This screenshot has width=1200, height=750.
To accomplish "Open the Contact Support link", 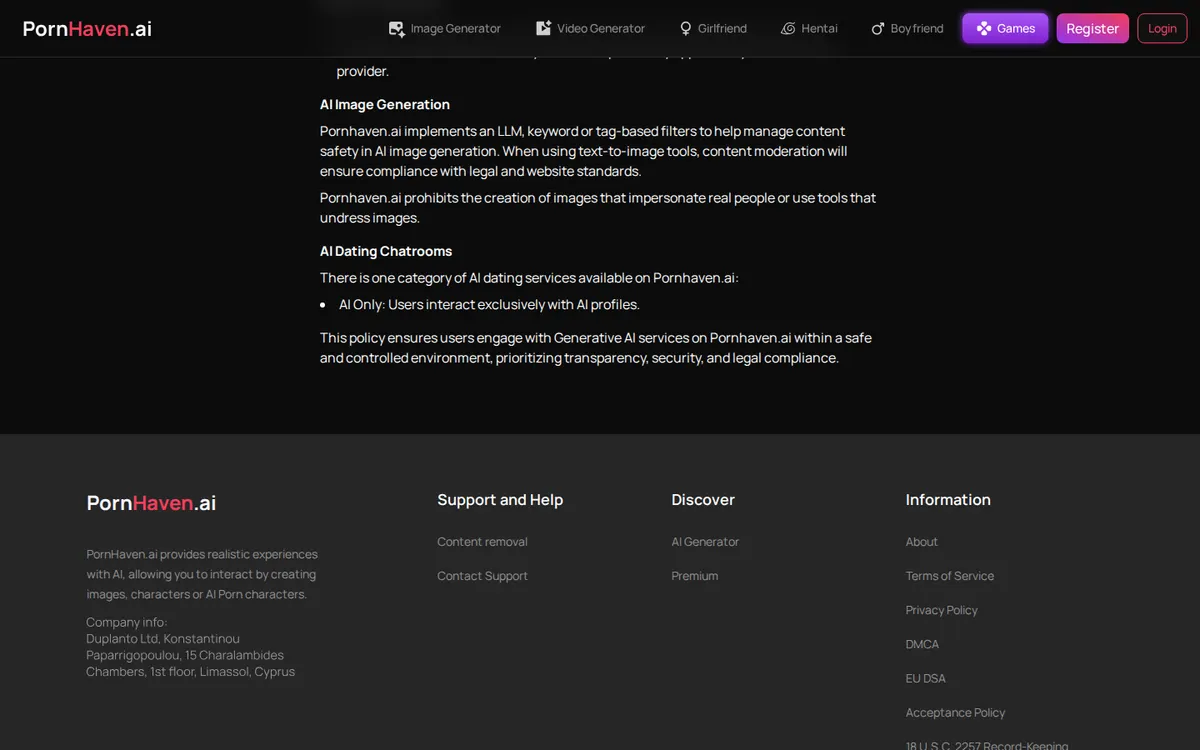I will [482, 576].
